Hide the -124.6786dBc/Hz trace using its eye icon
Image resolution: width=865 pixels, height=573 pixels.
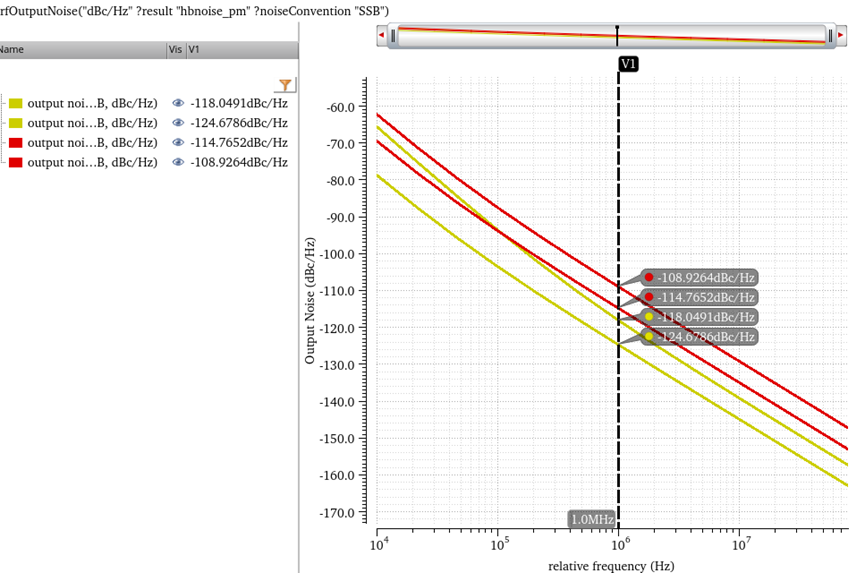point(179,123)
